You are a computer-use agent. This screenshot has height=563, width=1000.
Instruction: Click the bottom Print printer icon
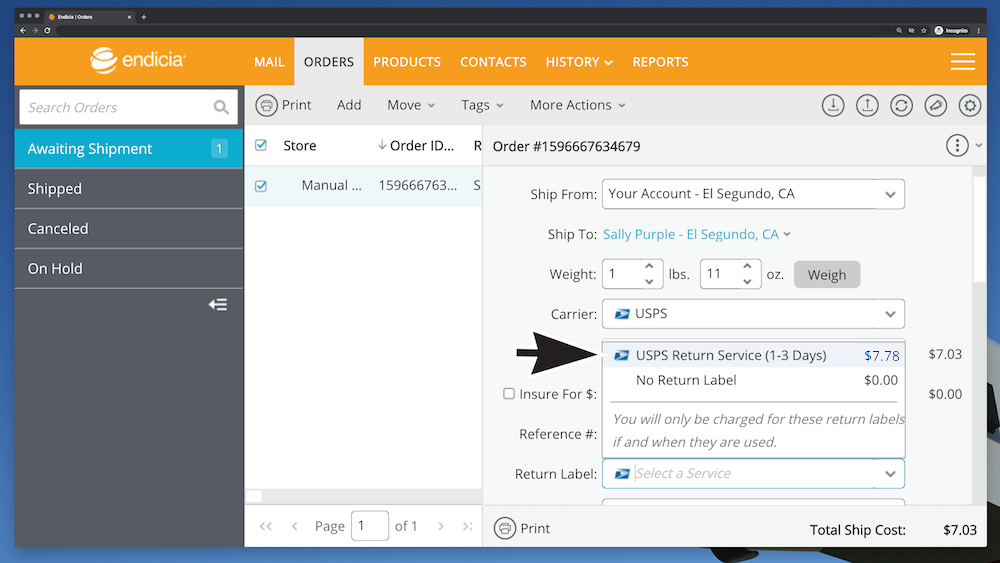click(504, 528)
